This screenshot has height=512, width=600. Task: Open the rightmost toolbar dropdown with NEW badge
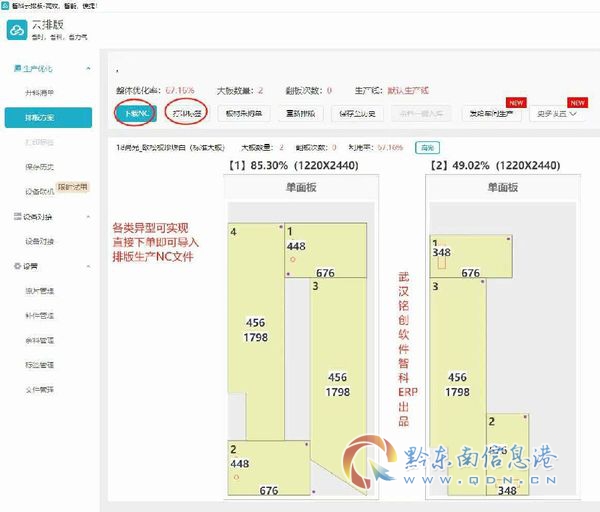[557, 114]
